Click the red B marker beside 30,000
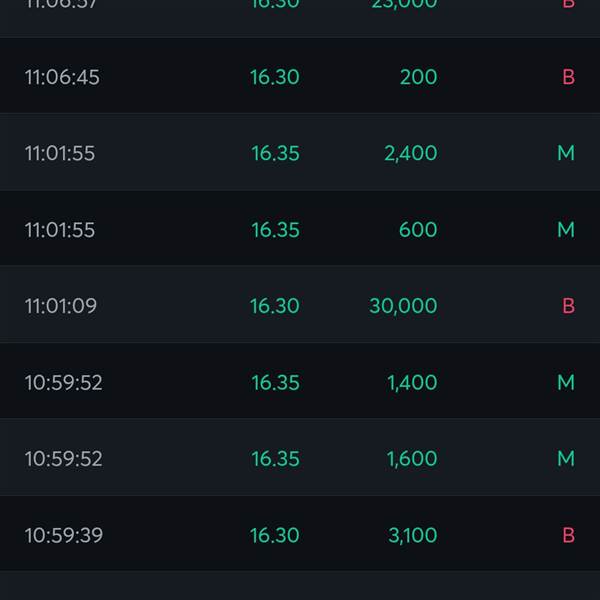600x600 pixels. click(568, 306)
